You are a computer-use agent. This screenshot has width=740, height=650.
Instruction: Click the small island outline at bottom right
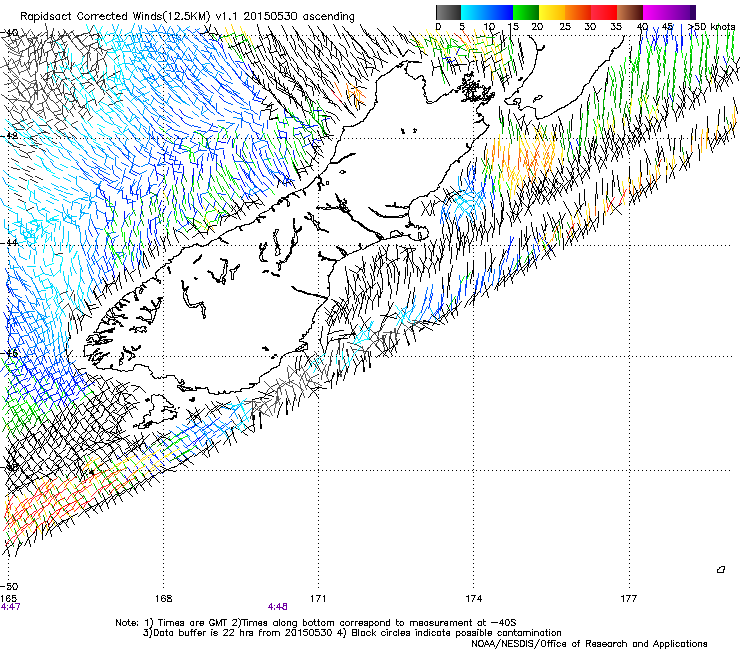721,570
